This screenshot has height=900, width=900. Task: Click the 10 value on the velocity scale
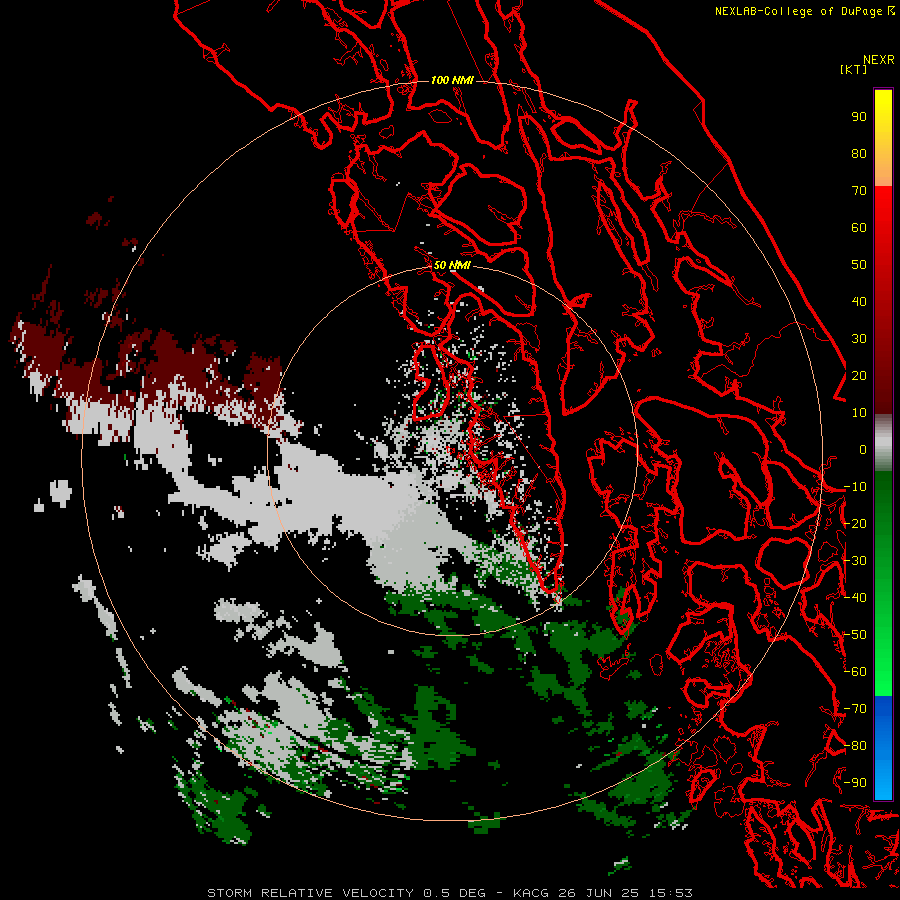(x=859, y=413)
